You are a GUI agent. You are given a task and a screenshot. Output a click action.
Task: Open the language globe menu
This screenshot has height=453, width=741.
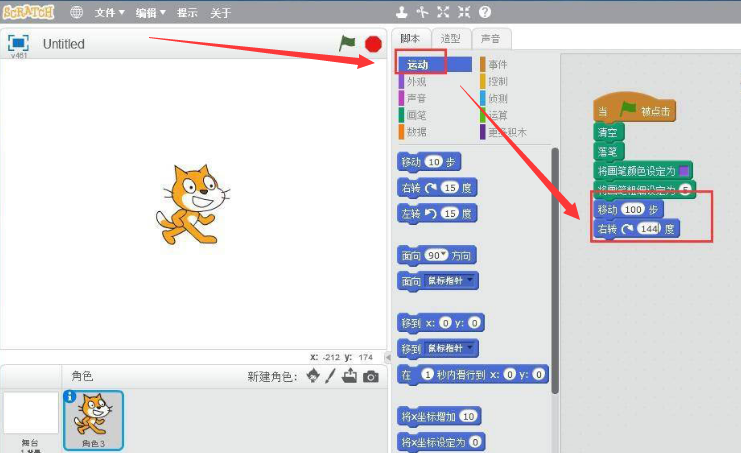coord(76,12)
